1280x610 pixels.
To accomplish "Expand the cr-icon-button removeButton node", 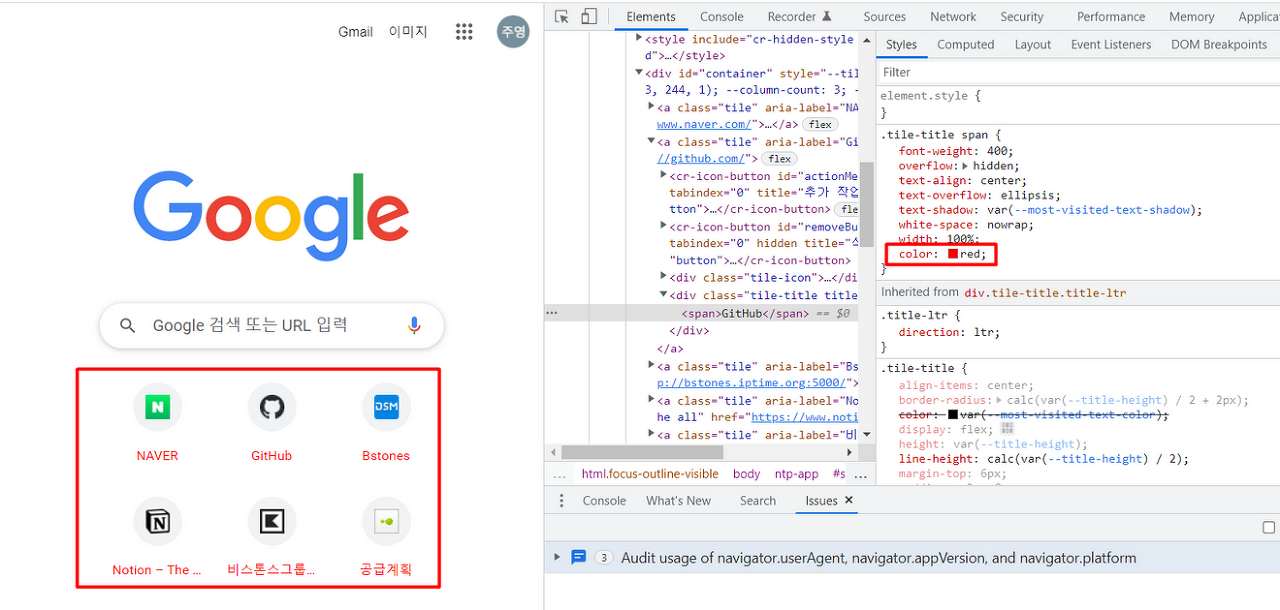I will point(664,227).
